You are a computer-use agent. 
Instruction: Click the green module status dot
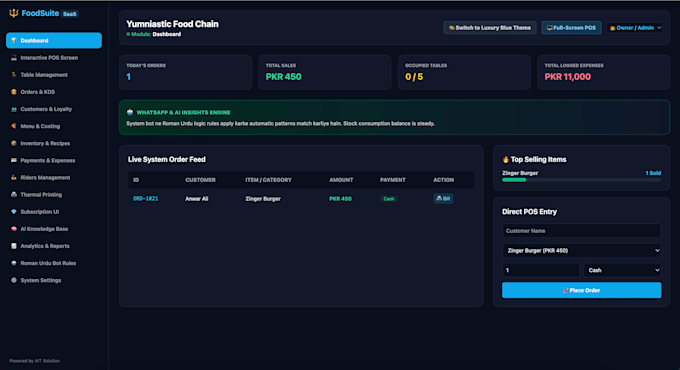coord(128,34)
